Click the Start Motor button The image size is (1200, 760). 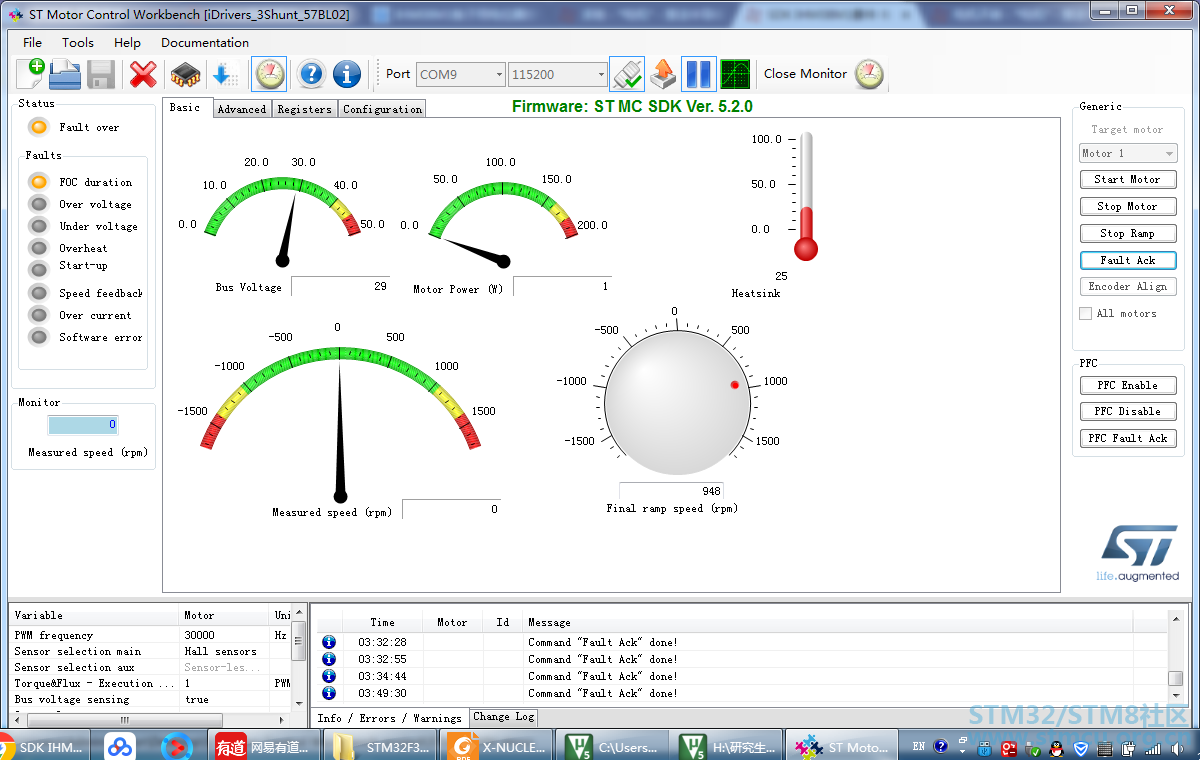coord(1128,179)
